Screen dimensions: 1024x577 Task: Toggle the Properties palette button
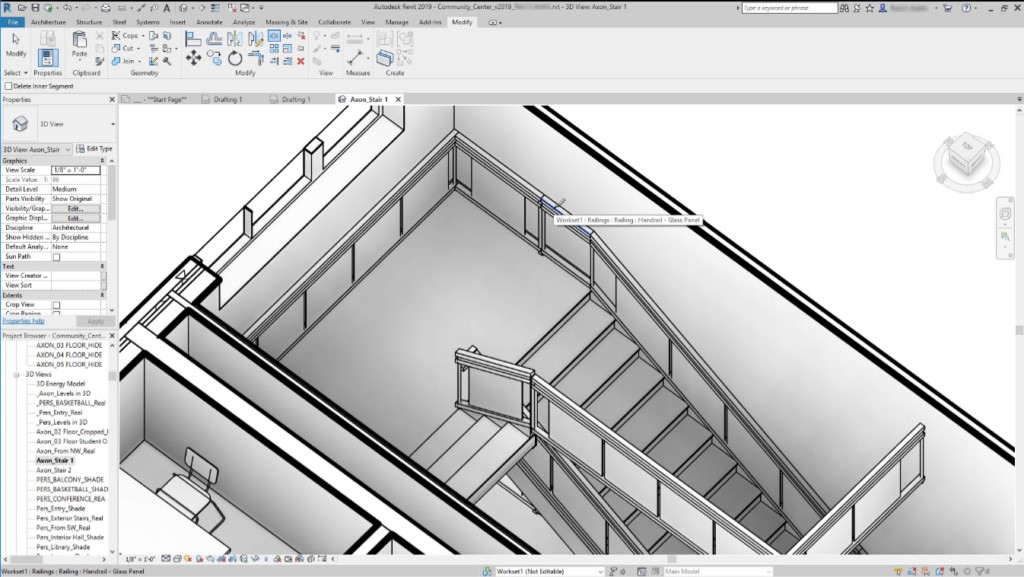coord(47,57)
